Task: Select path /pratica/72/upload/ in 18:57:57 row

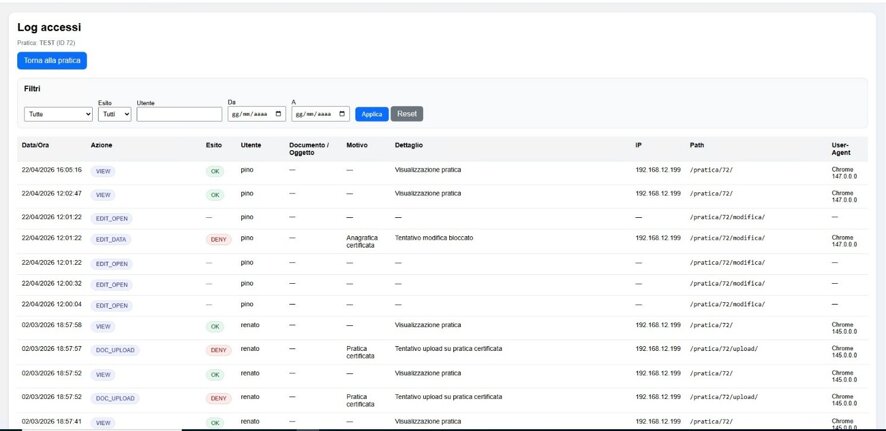Action: tap(724, 349)
